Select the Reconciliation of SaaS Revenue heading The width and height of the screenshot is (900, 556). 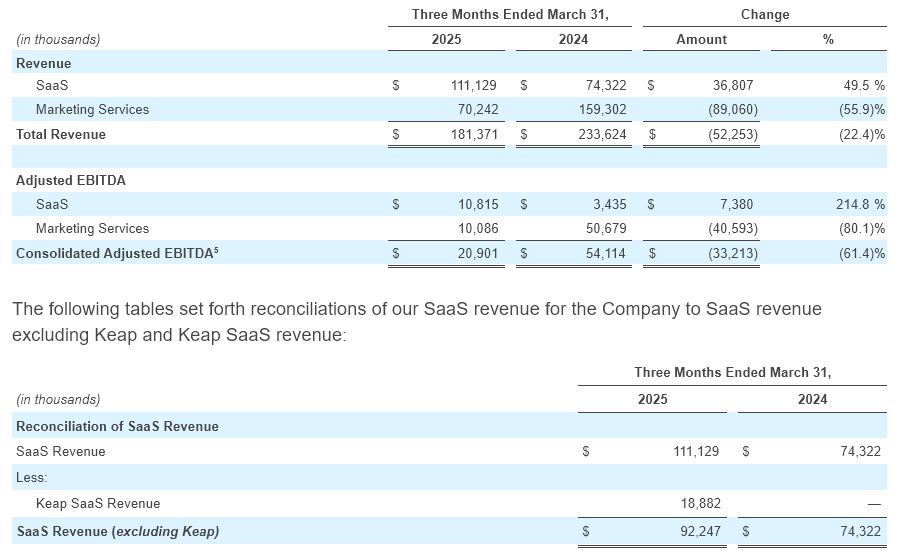coord(117,427)
